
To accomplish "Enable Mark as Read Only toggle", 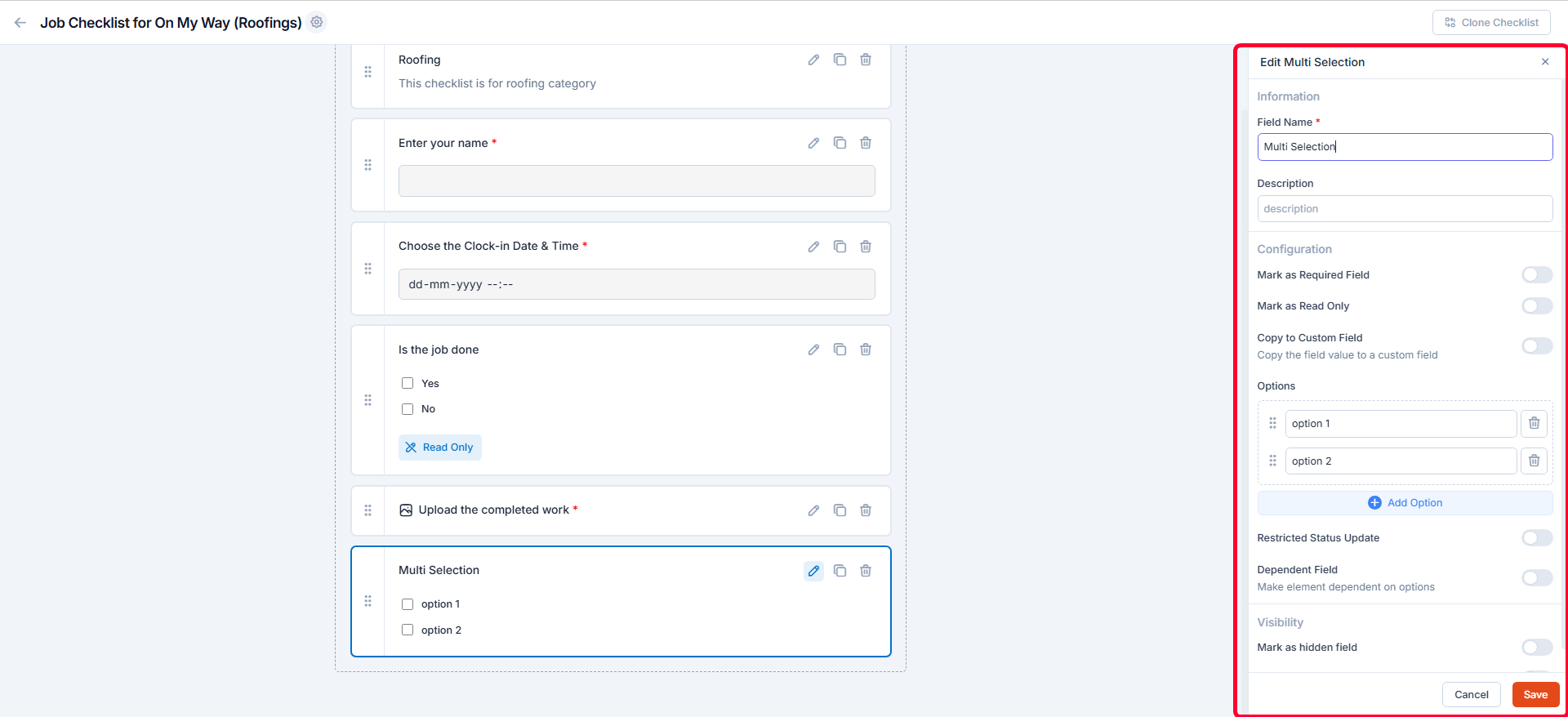I will (x=1537, y=306).
